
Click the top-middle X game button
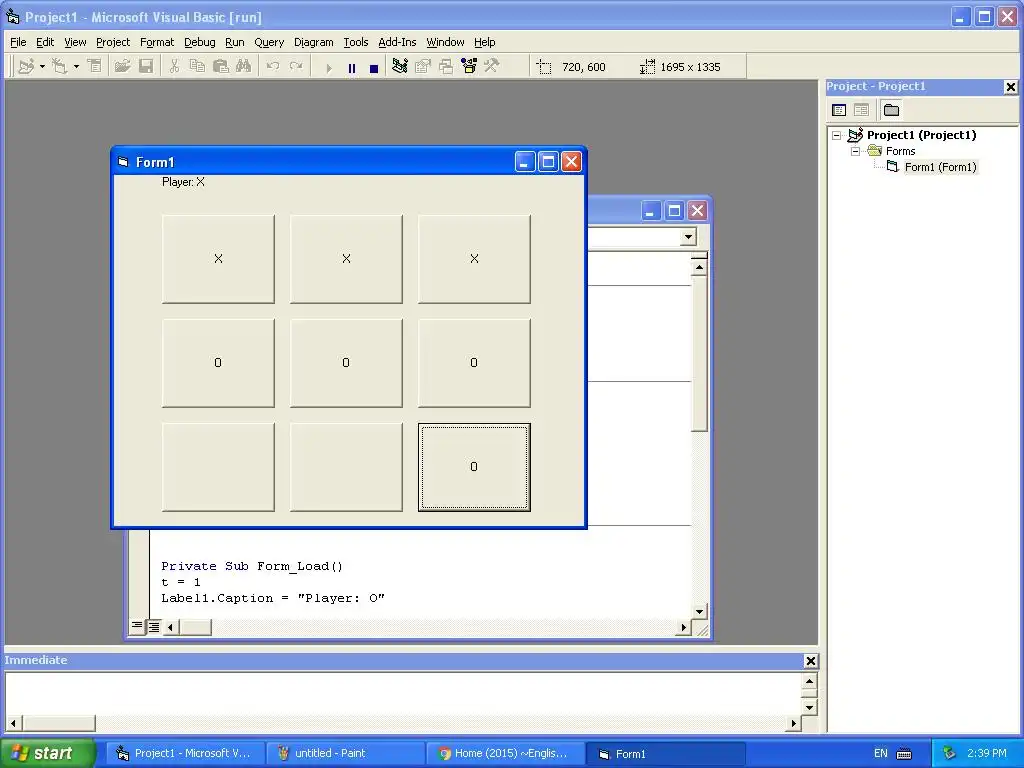point(346,259)
